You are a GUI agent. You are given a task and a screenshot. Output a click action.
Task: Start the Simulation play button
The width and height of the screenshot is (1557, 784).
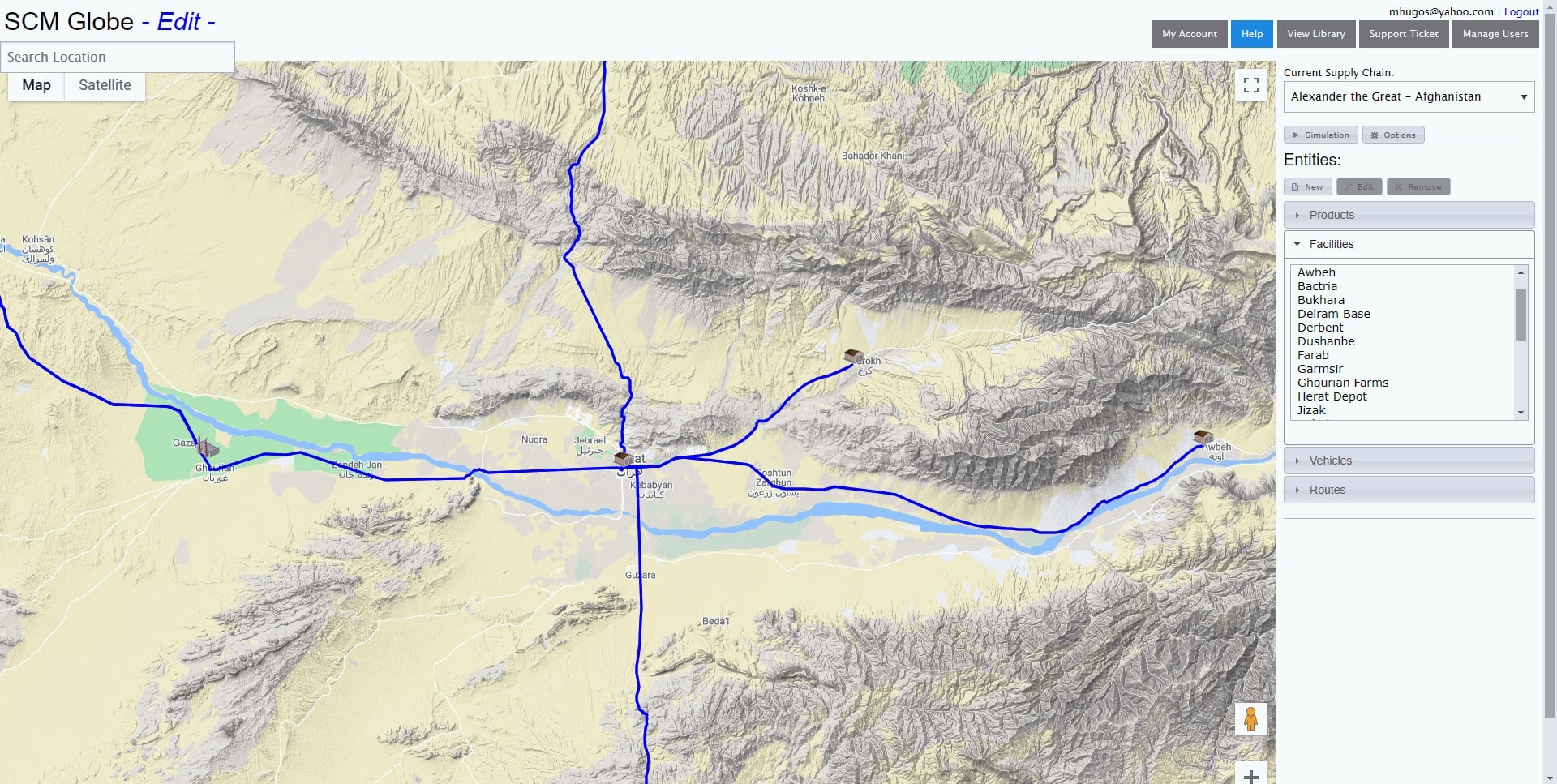tap(1320, 135)
